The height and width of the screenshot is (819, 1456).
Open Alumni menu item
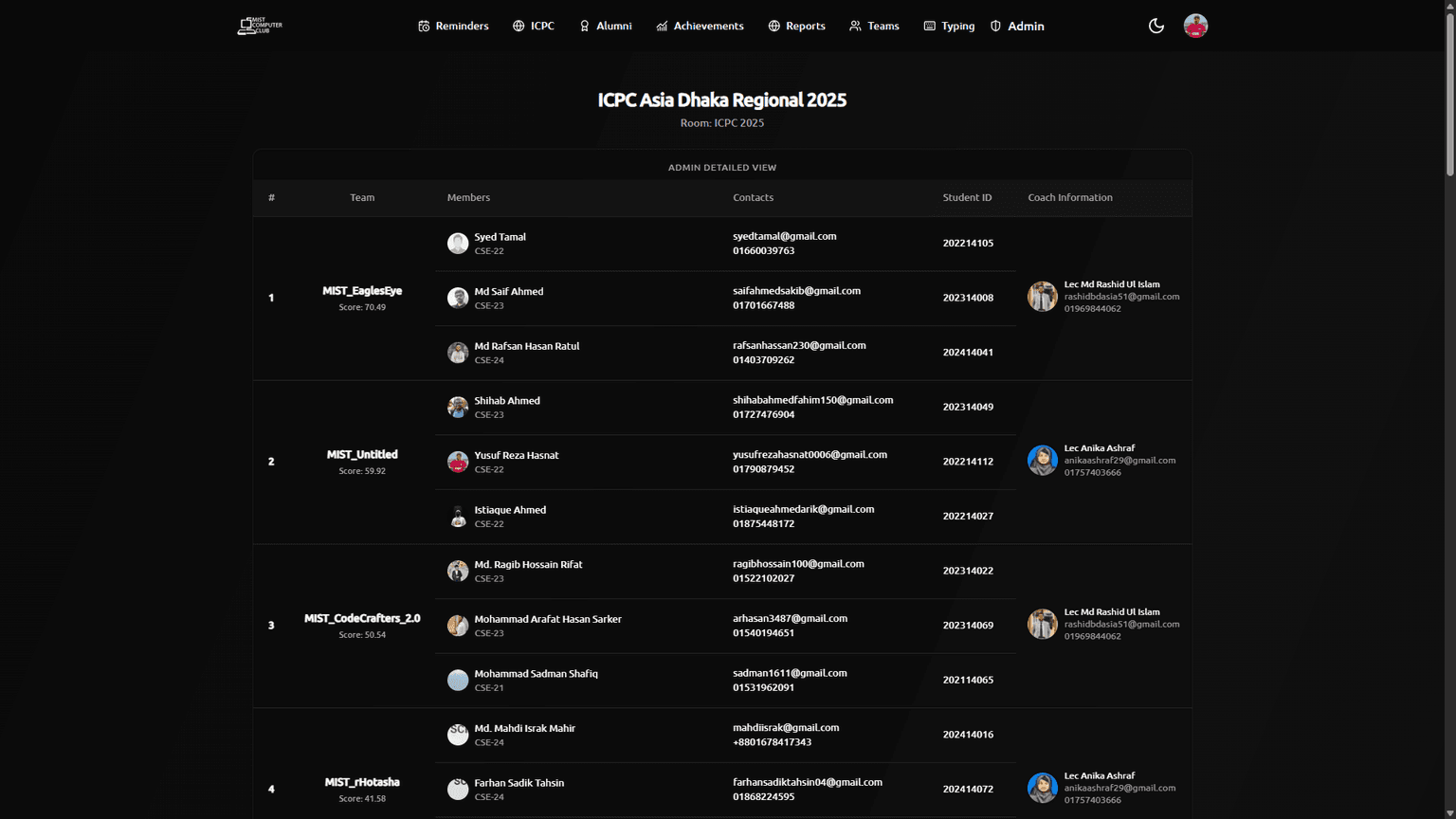(605, 26)
